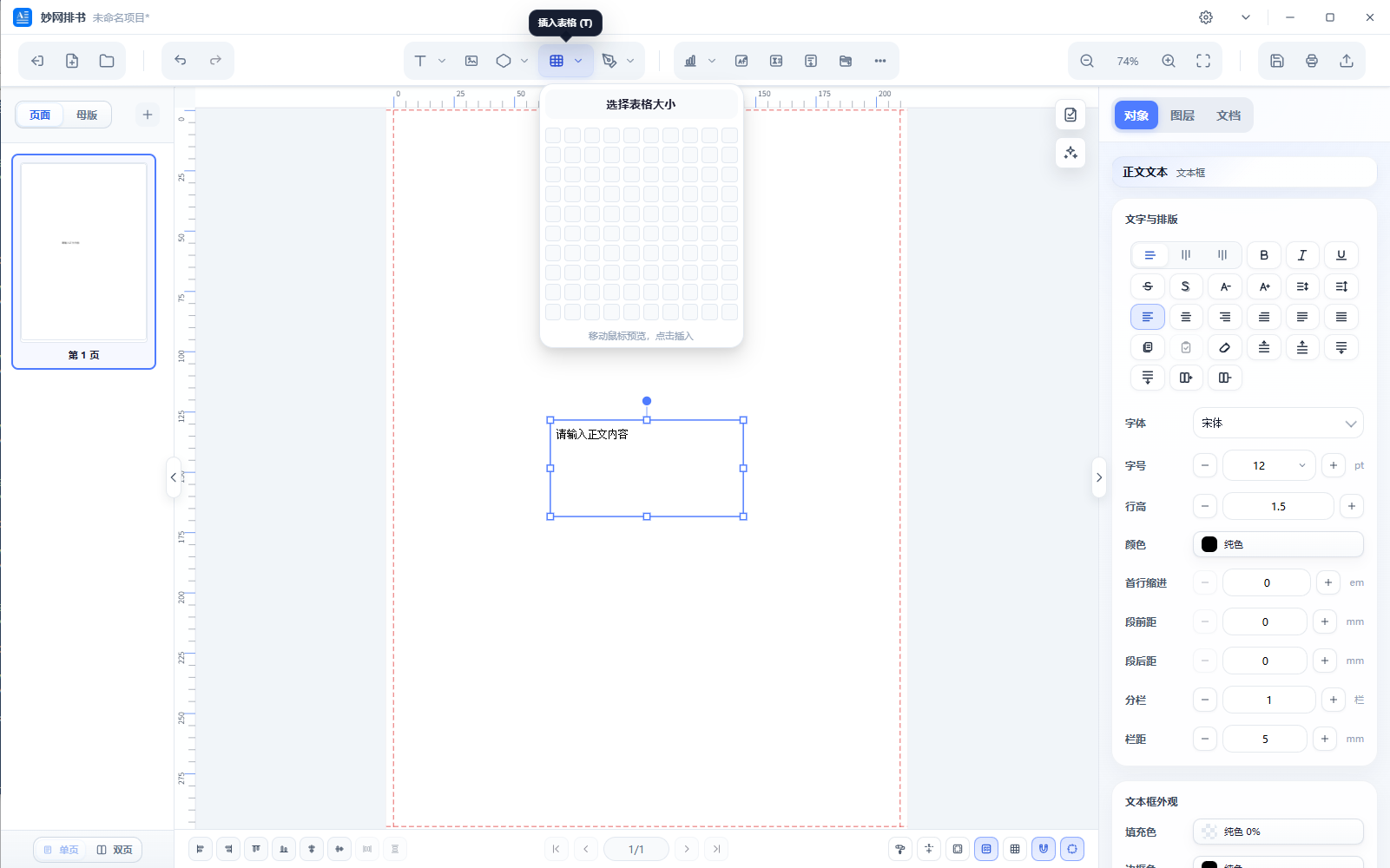Image resolution: width=1390 pixels, height=868 pixels.
Task: Expand the text tool dropdown arrow
Action: (442, 61)
